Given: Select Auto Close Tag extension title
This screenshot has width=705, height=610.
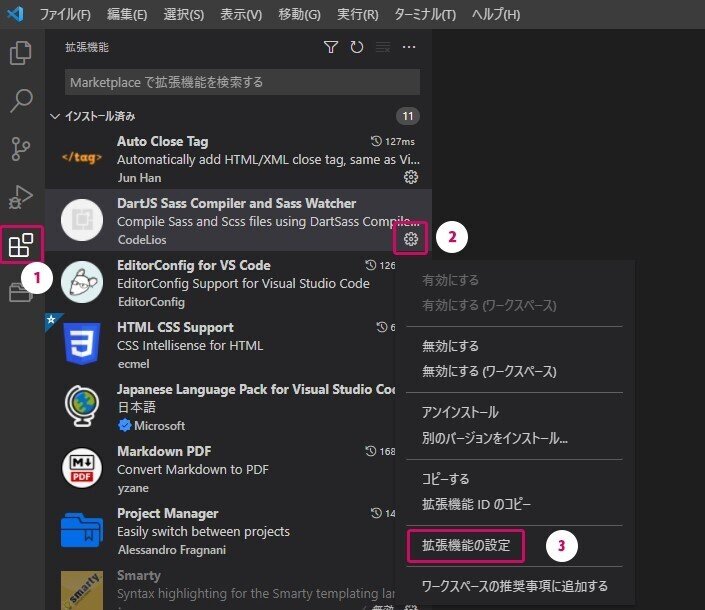Looking at the screenshot, I should [163, 141].
